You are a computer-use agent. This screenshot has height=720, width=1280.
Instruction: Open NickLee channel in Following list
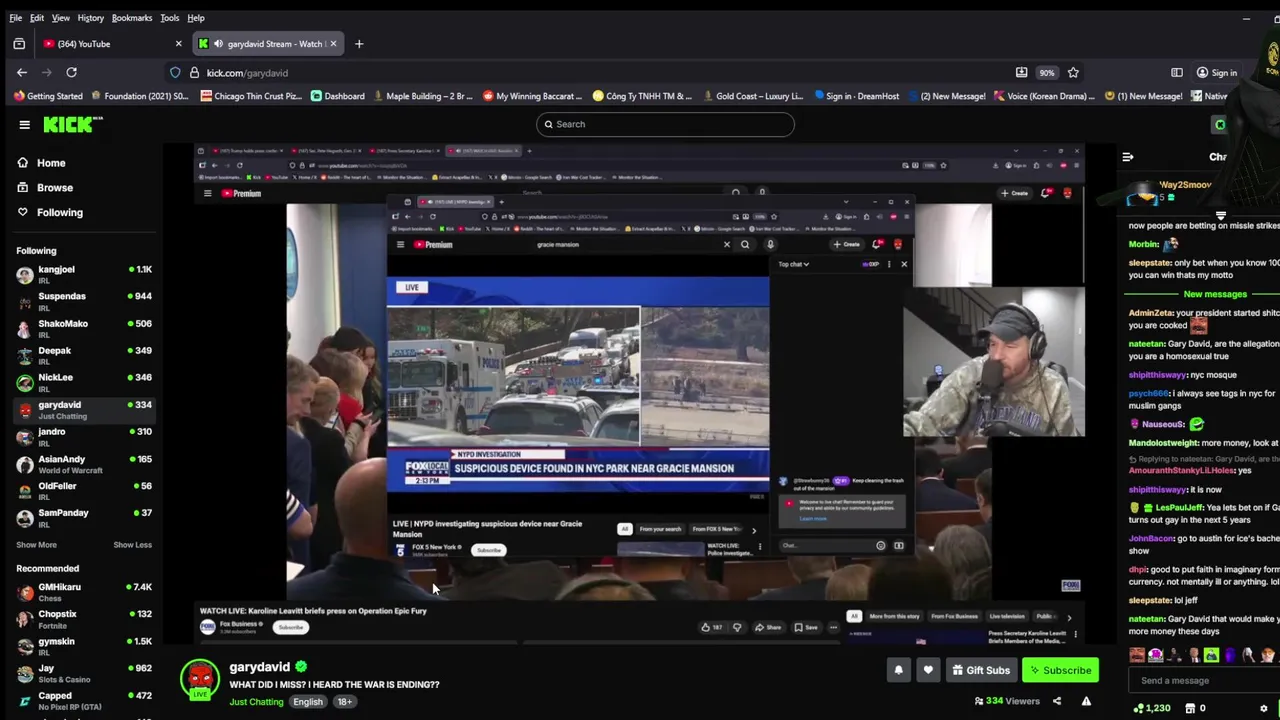coord(84,383)
